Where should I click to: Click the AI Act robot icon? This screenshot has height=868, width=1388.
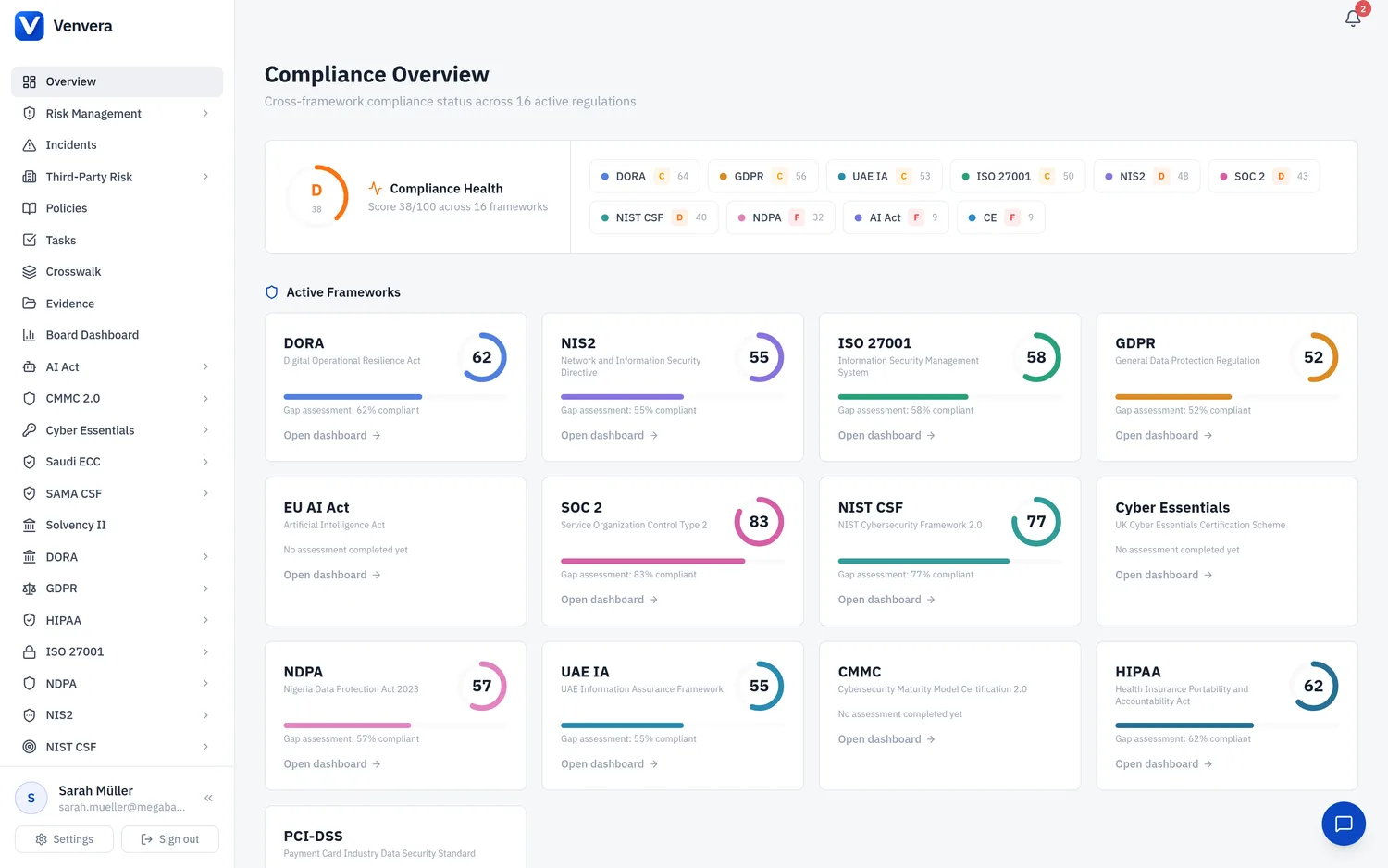point(30,367)
